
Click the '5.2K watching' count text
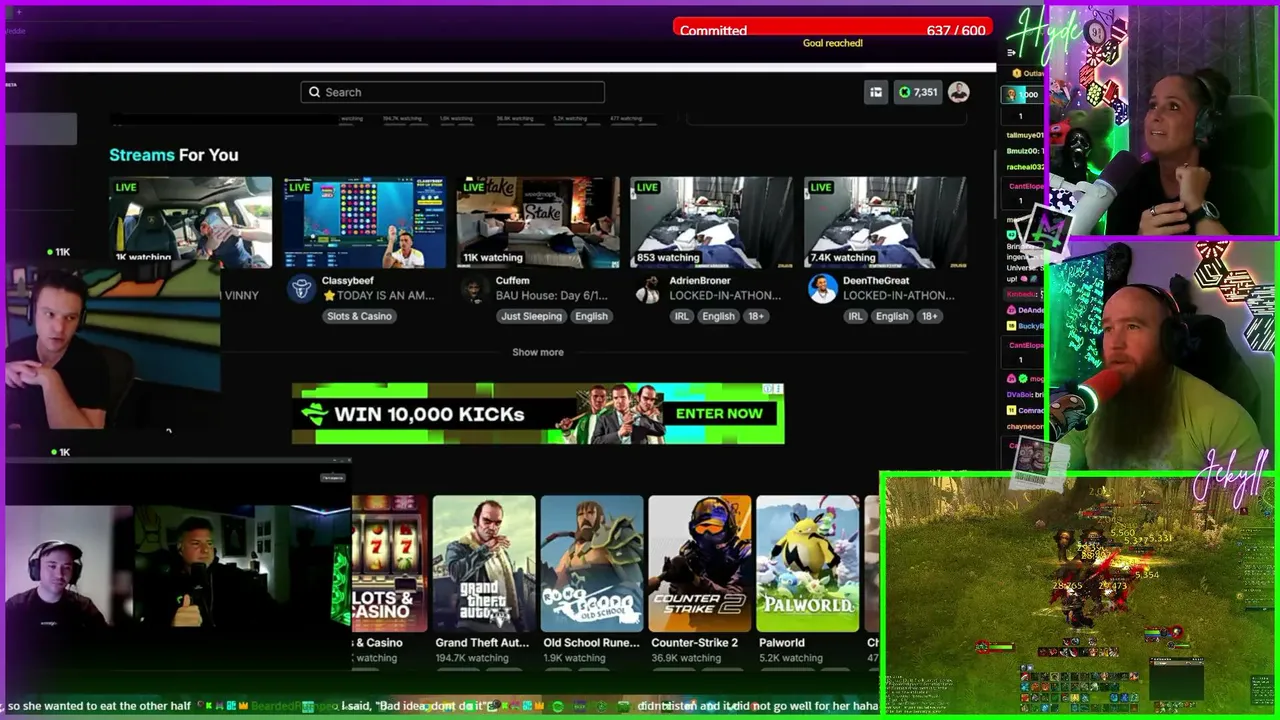click(x=792, y=658)
